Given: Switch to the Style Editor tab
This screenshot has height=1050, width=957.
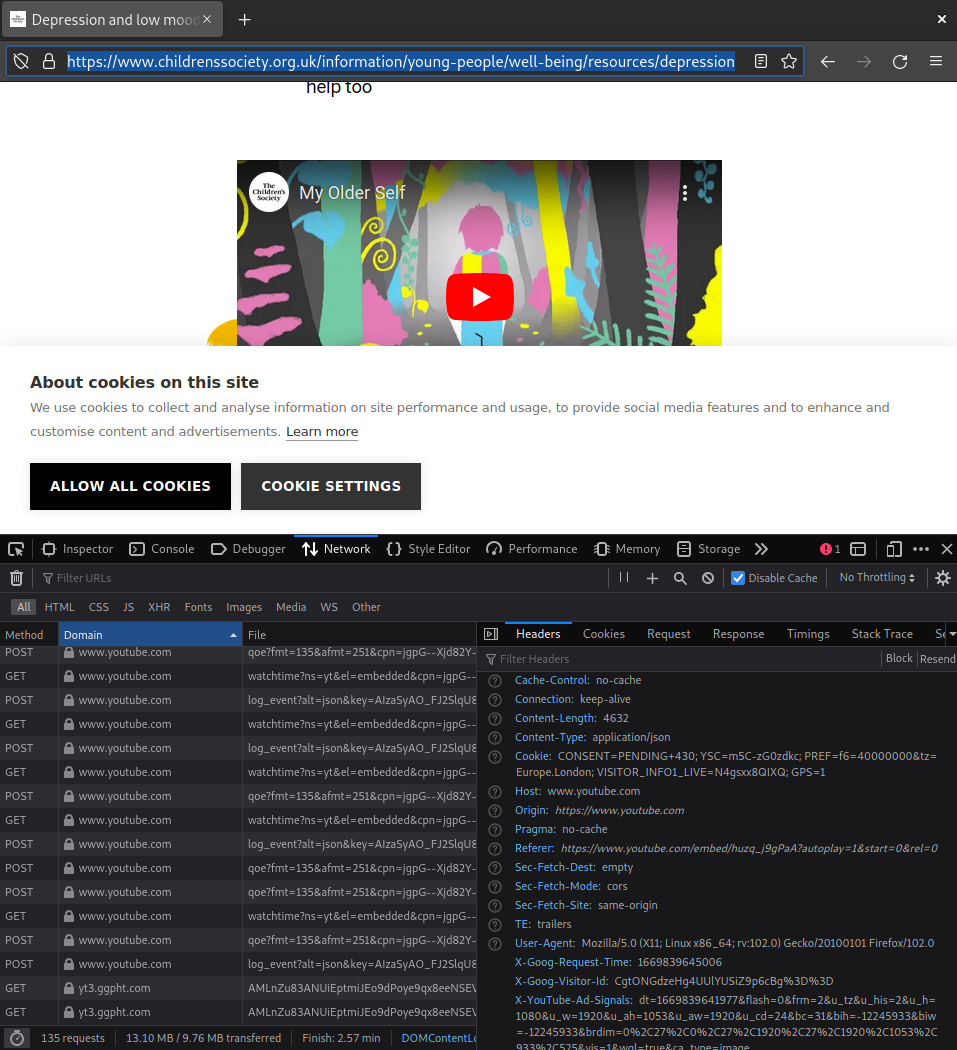Looking at the screenshot, I should point(429,549).
